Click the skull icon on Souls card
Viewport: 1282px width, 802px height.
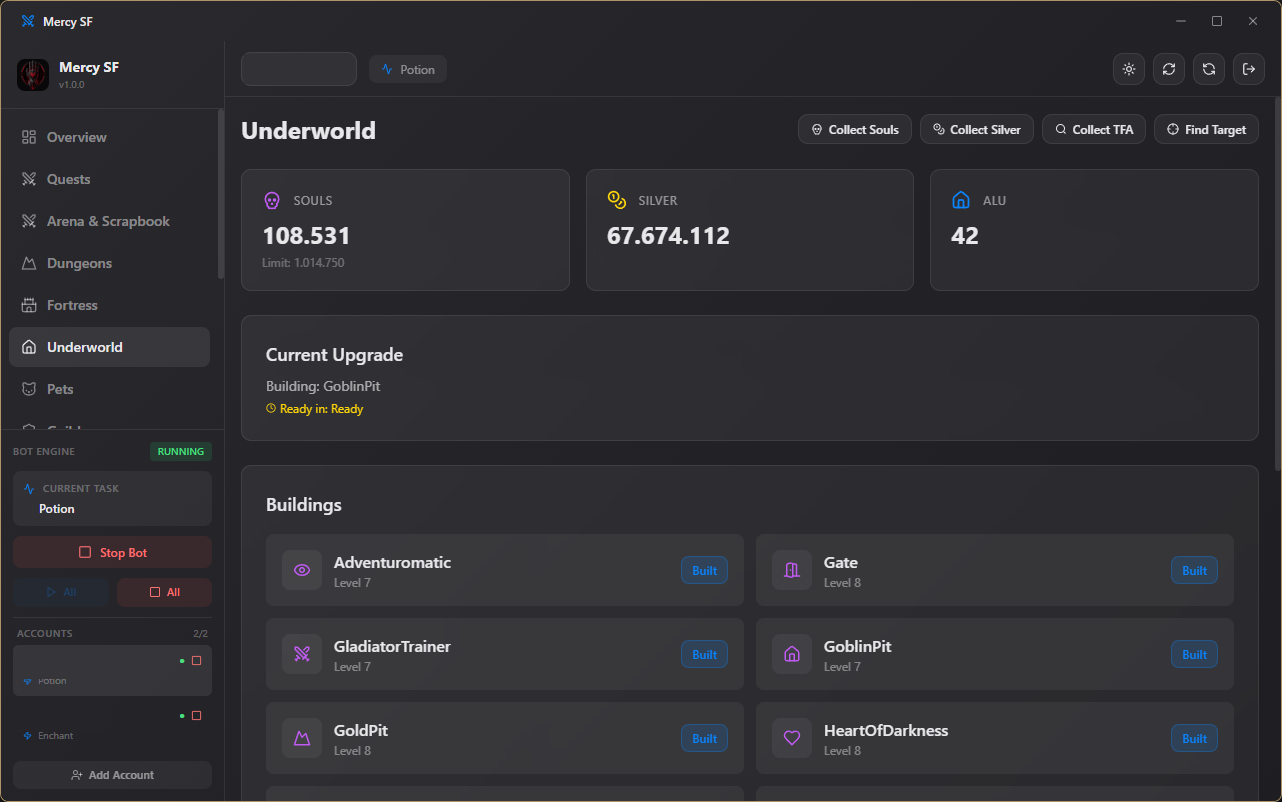click(x=272, y=201)
